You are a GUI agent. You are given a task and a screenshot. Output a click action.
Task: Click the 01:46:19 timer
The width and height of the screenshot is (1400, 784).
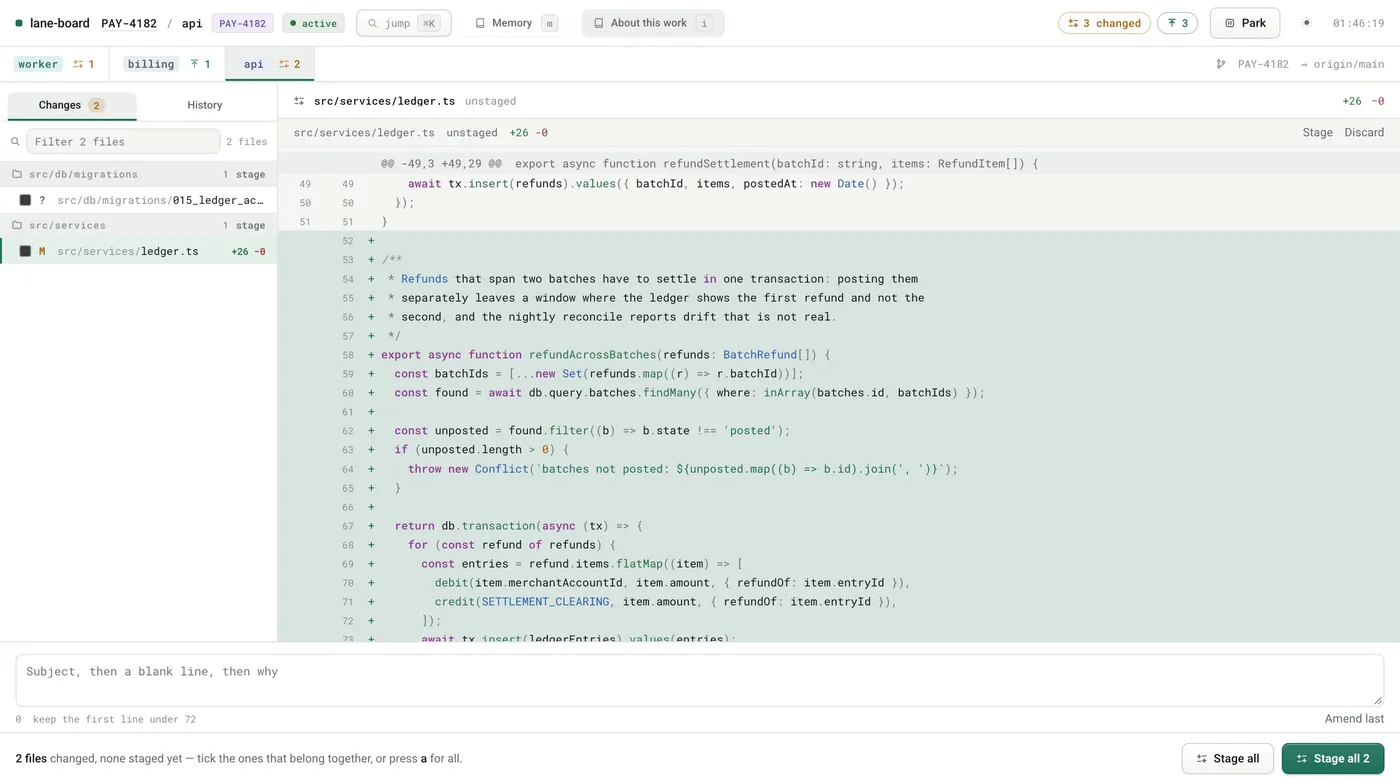coord(1358,23)
